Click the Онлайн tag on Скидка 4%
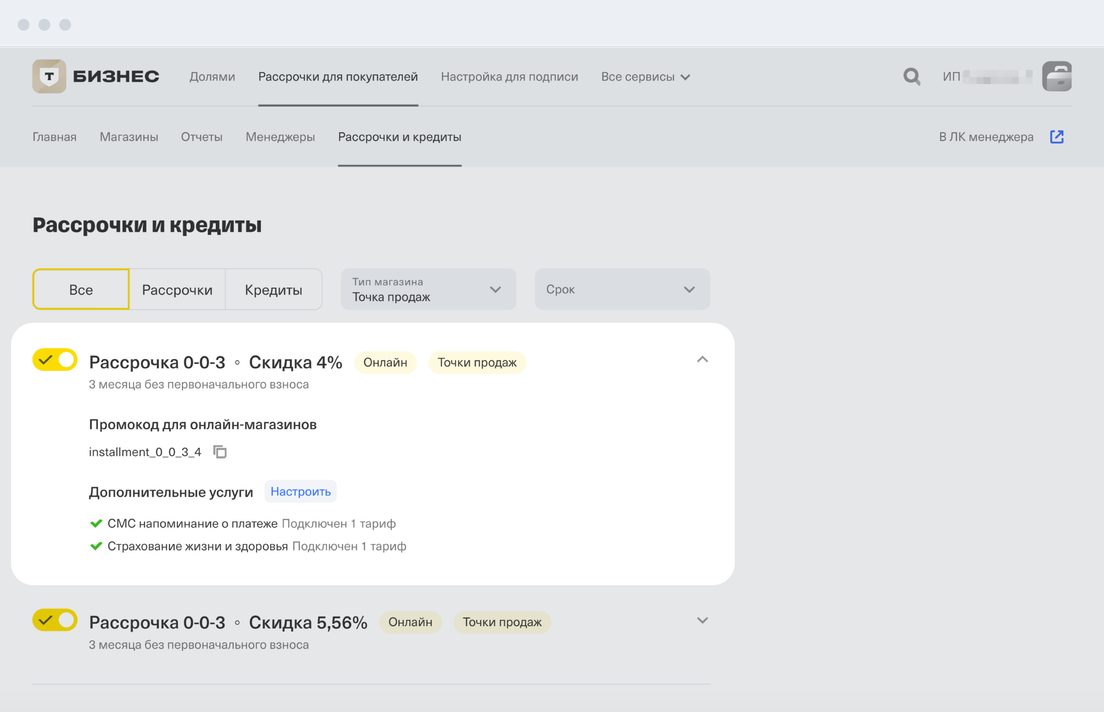This screenshot has width=1104, height=712. tap(385, 363)
